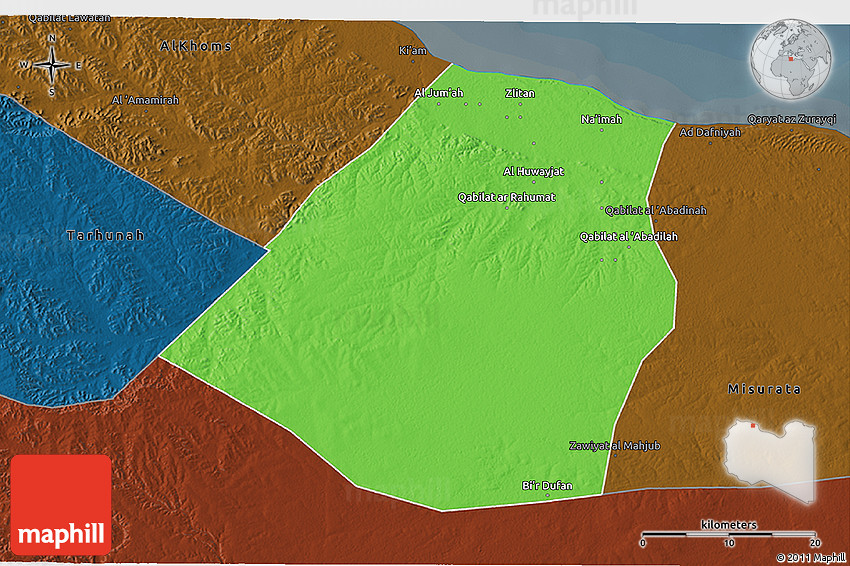Click the Ki'am place label
This screenshot has height=566, width=850.
pos(412,51)
